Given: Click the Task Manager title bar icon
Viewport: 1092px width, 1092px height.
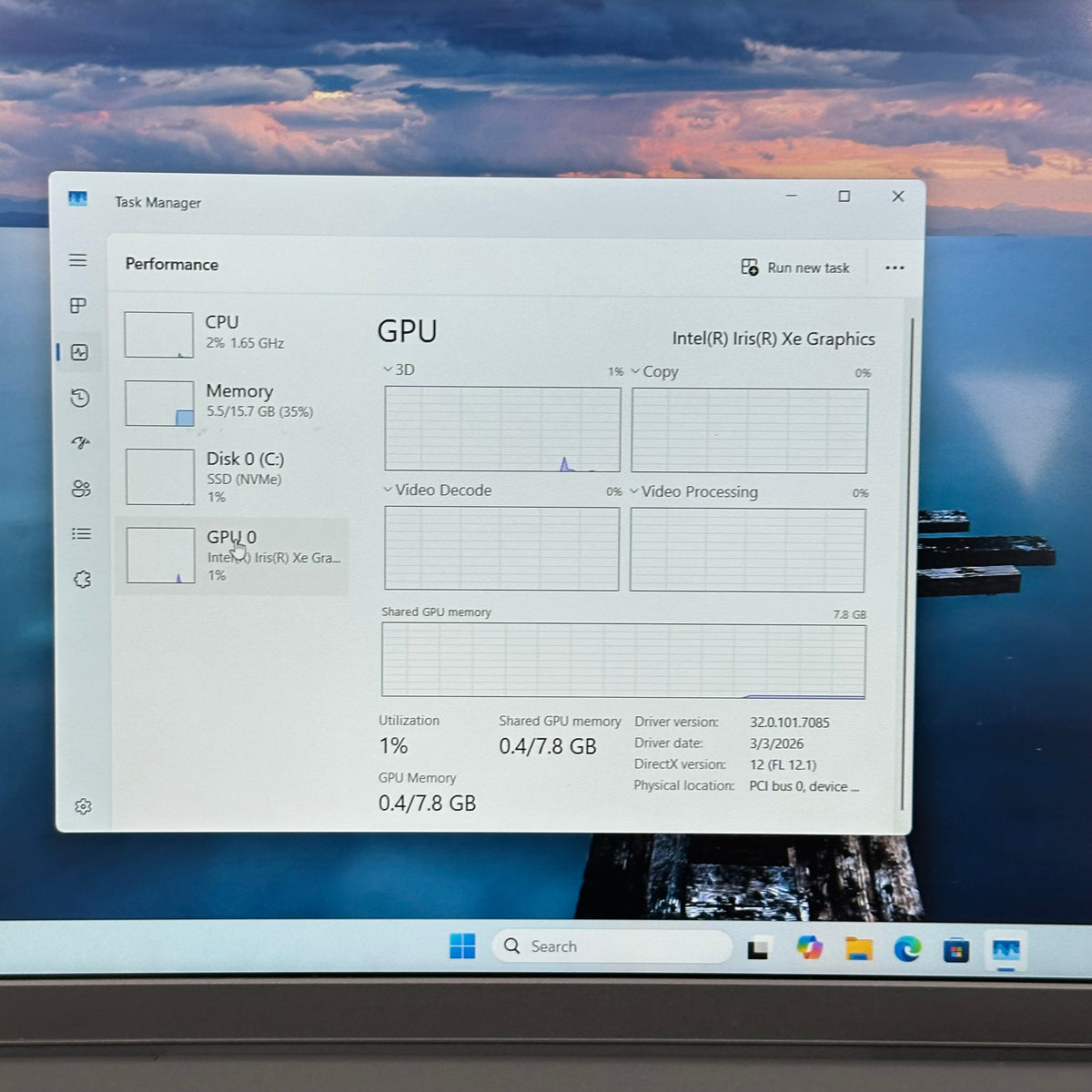Looking at the screenshot, I should [x=78, y=198].
